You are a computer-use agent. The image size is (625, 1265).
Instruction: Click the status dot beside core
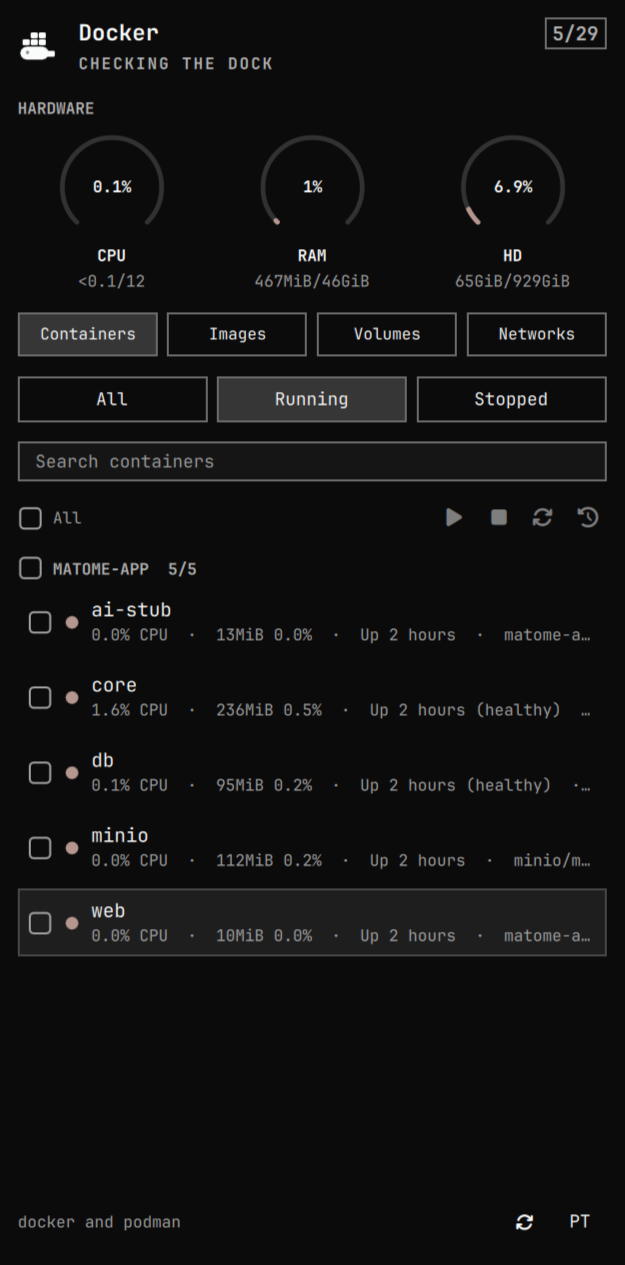[72, 697]
